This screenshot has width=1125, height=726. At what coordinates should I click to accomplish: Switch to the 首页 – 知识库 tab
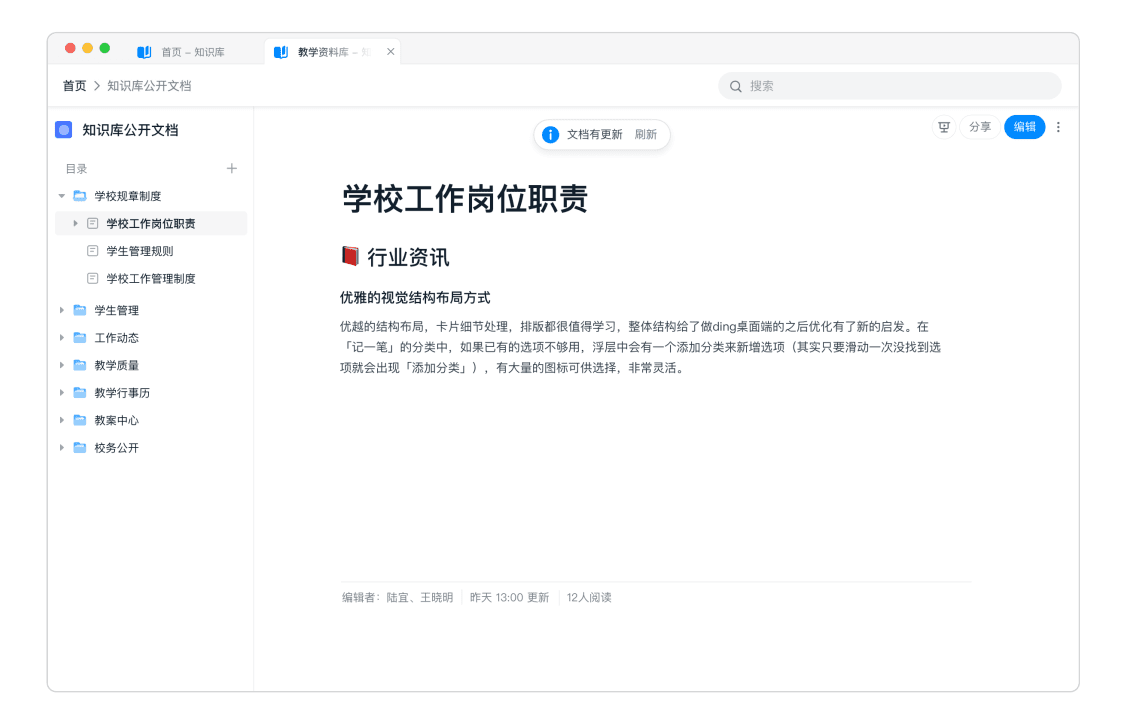click(x=192, y=52)
